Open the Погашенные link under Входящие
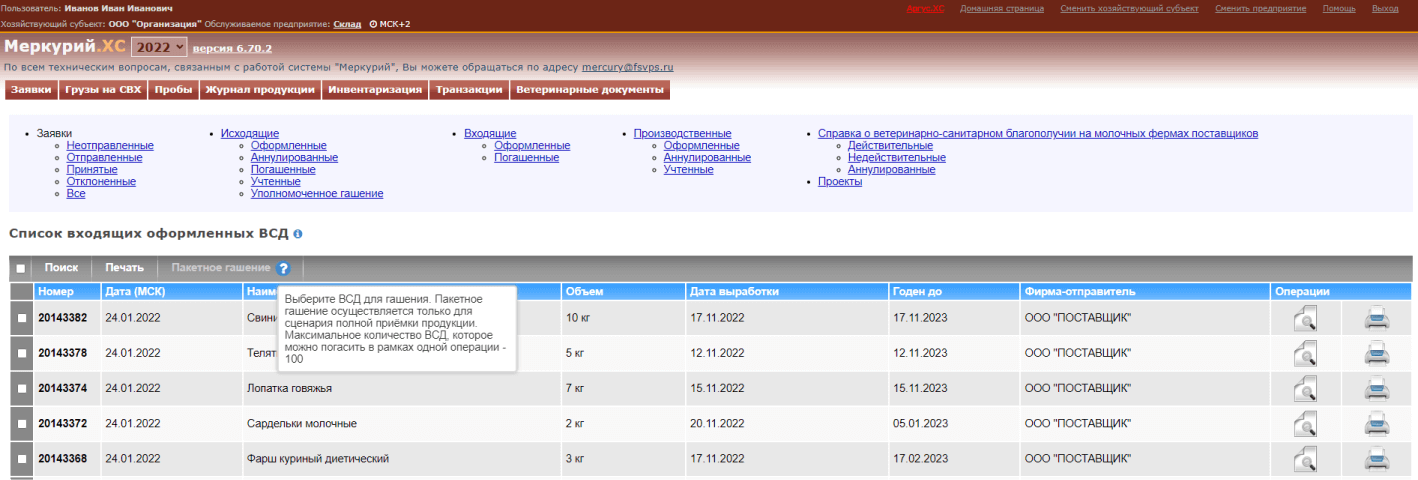Viewport: 1418px width, 480px height. [x=526, y=158]
